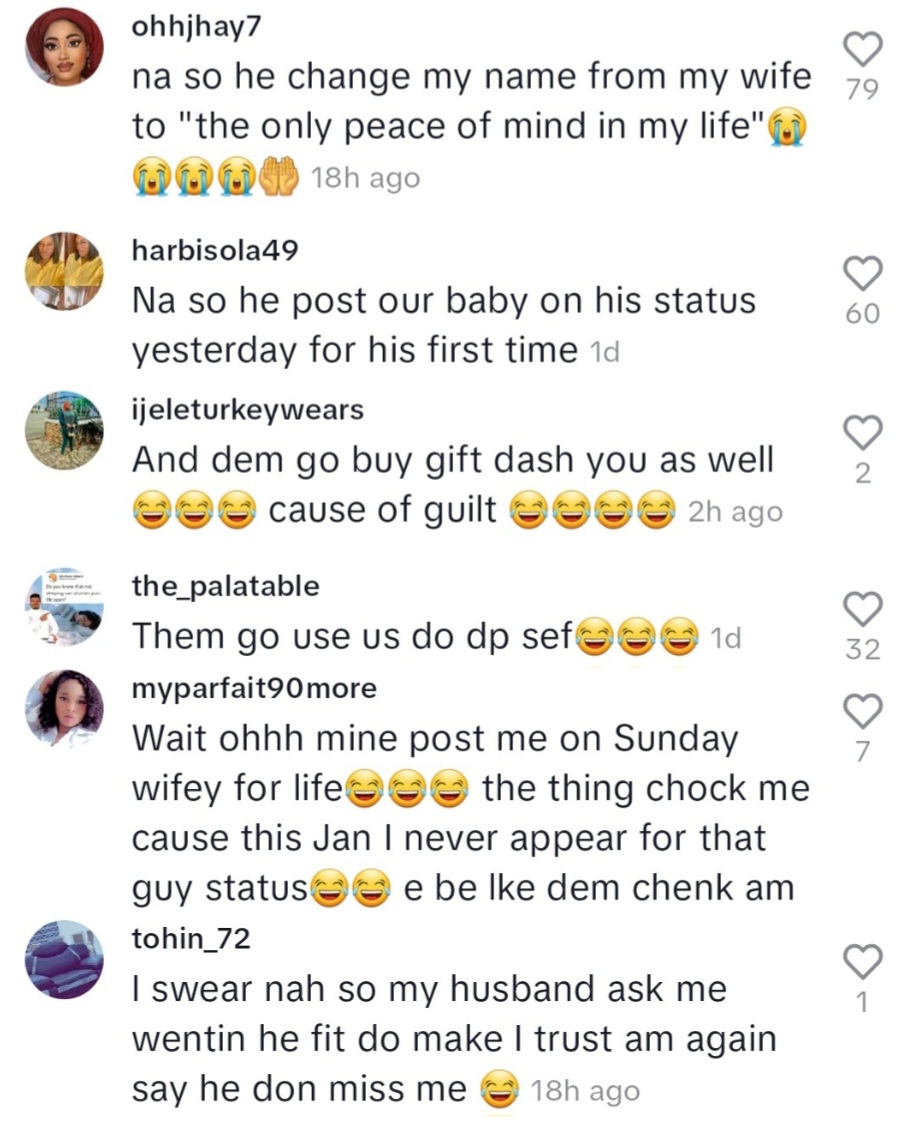Visit username tohin_72
Image resolution: width=919 pixels, height=1147 pixels.
point(191,939)
